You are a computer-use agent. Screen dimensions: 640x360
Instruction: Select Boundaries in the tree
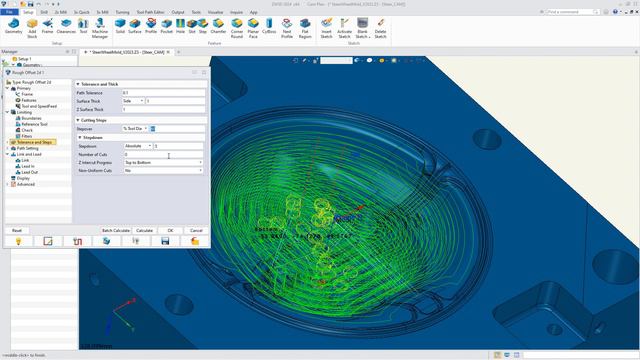click(31, 118)
